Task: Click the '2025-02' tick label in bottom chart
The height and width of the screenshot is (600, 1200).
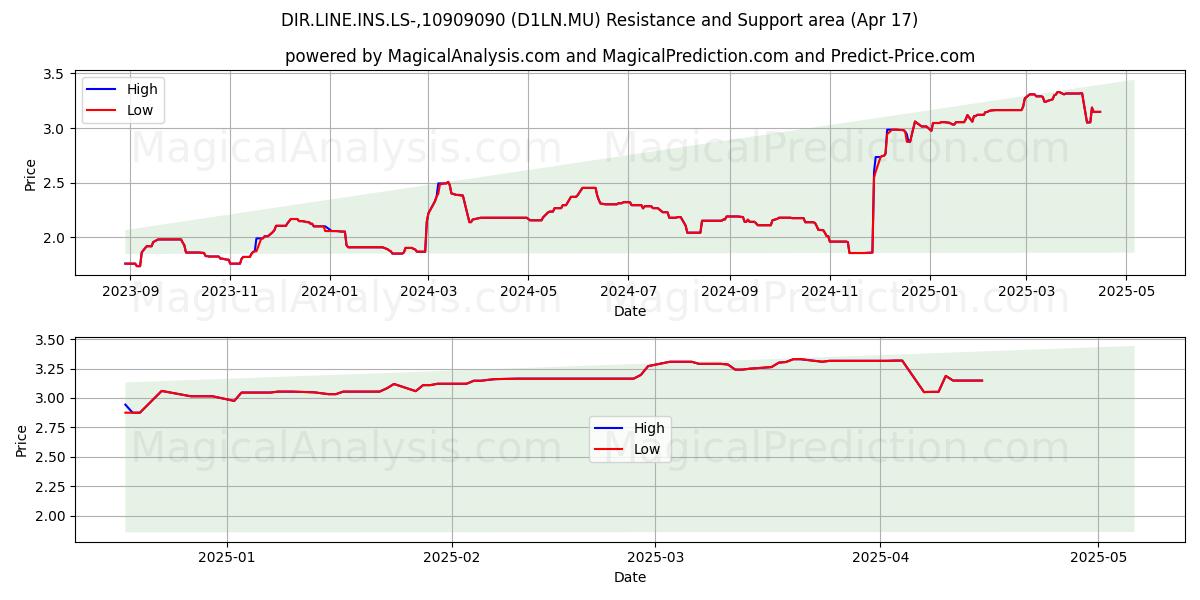Action: [452, 558]
